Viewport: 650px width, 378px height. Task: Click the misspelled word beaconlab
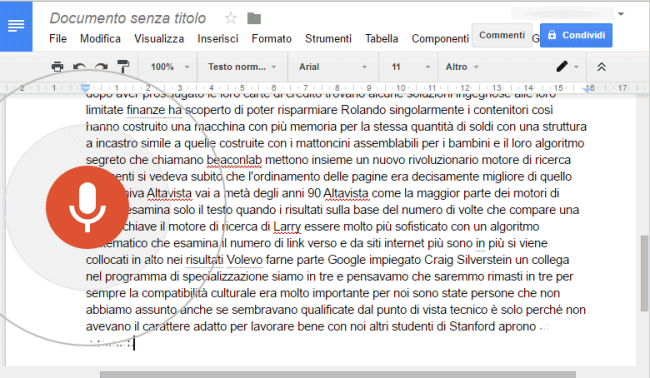click(x=234, y=160)
